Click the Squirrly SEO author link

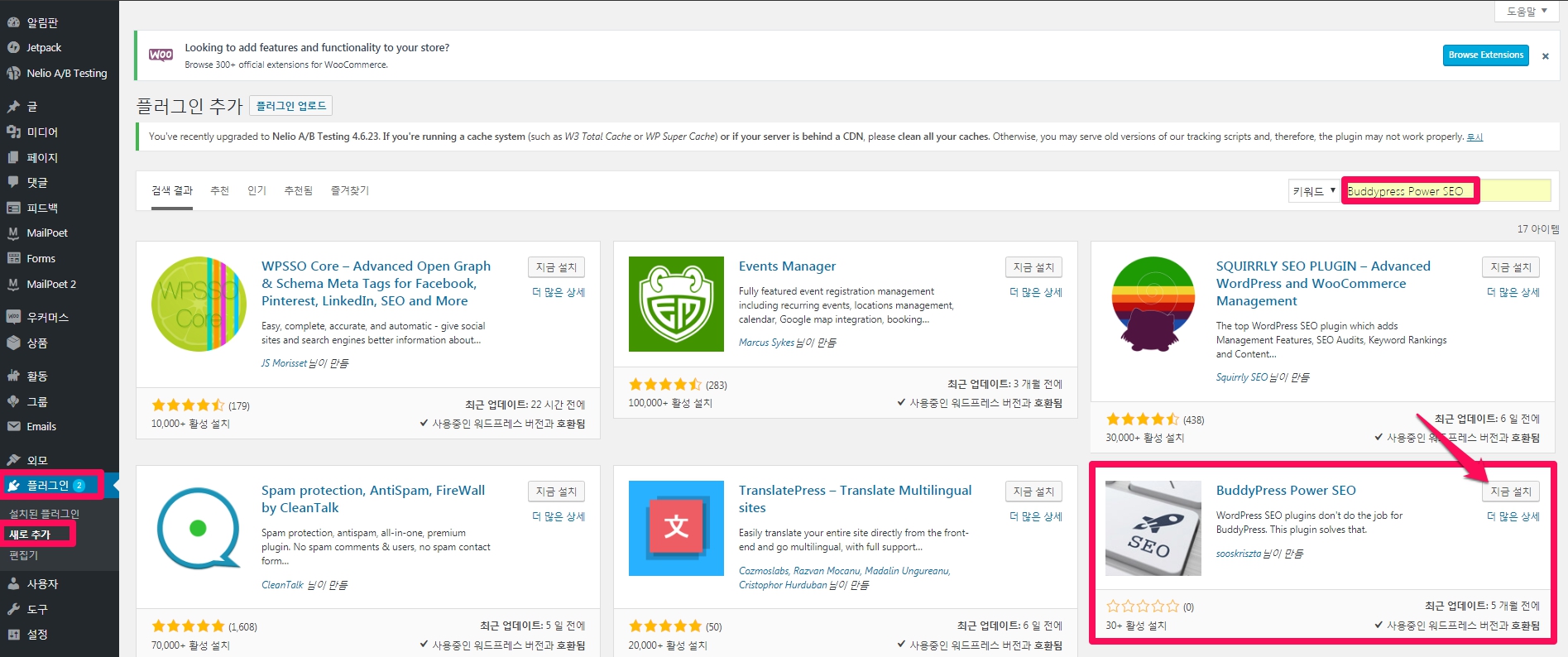[x=1242, y=377]
